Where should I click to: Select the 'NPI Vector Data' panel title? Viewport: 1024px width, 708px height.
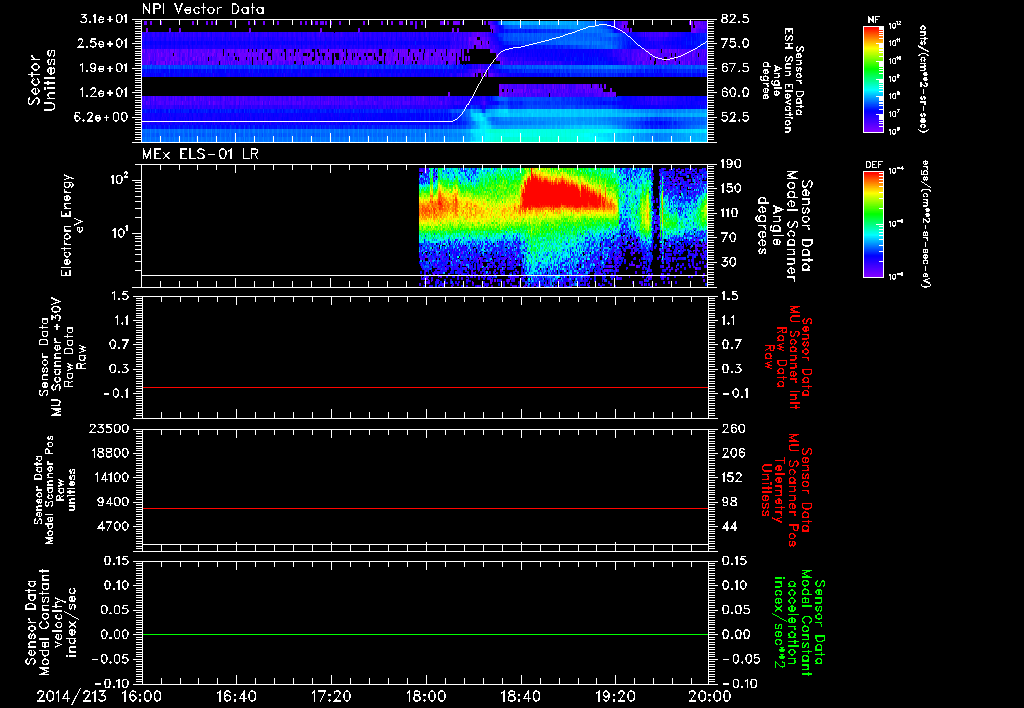click(x=203, y=9)
